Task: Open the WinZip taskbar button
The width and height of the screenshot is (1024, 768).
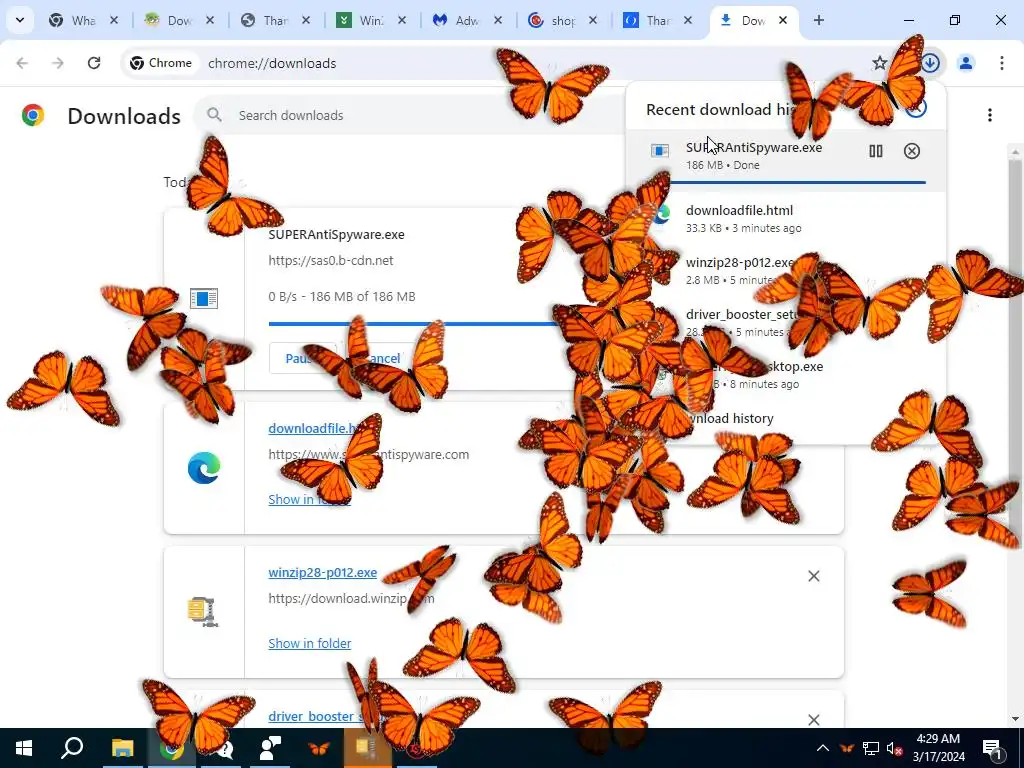Action: [368, 748]
